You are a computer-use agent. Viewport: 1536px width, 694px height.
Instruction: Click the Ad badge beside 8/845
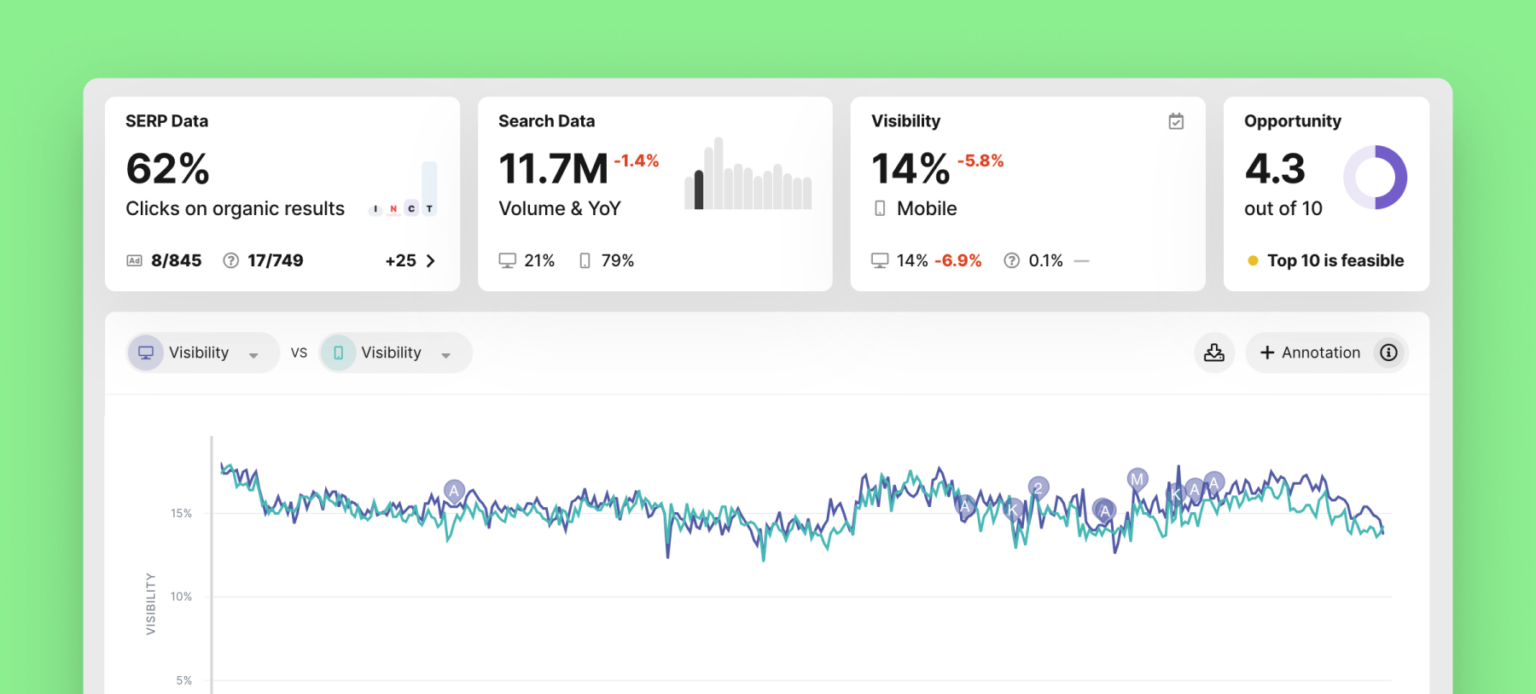point(135,260)
